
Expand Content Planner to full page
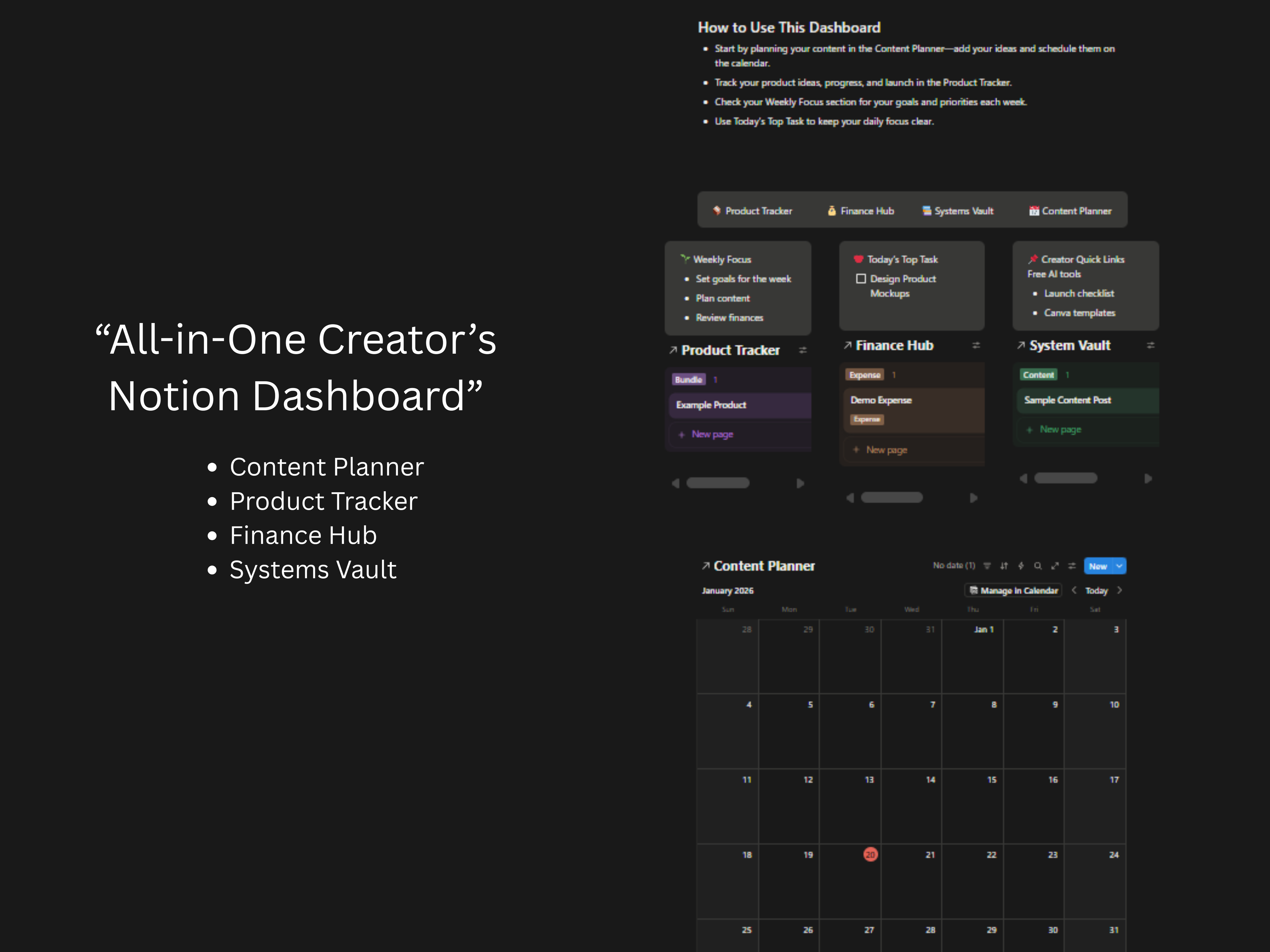click(x=1055, y=566)
